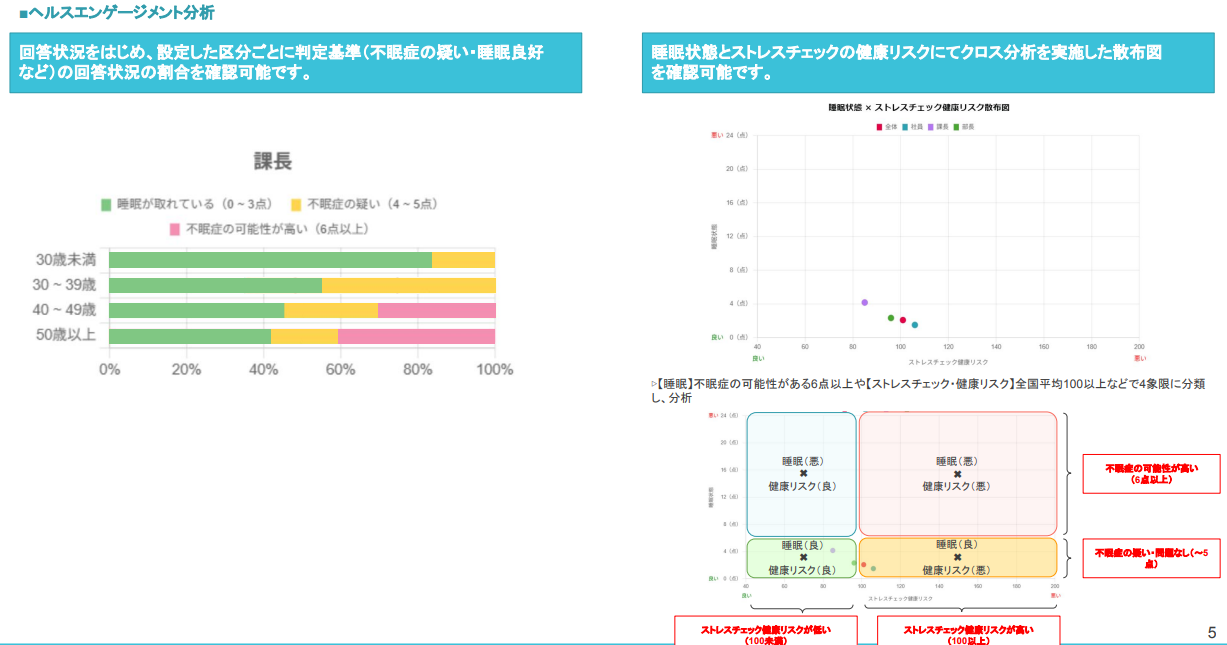
Task: Click the pink segment of the 50歳以上 bar
Action: pyautogui.click(x=416, y=336)
